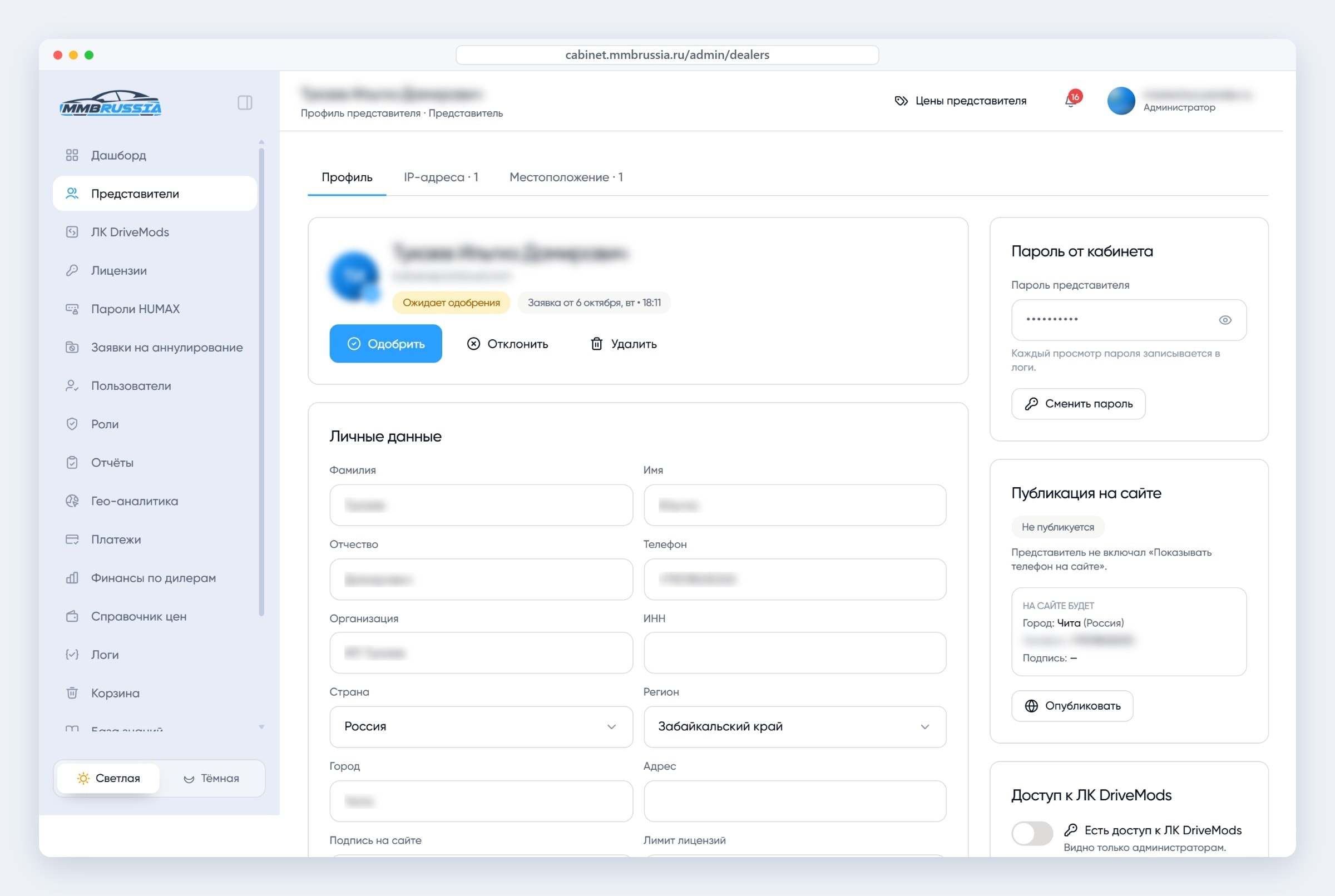Click the Платежи card icon
Image resolution: width=1335 pixels, height=896 pixels.
[72, 539]
